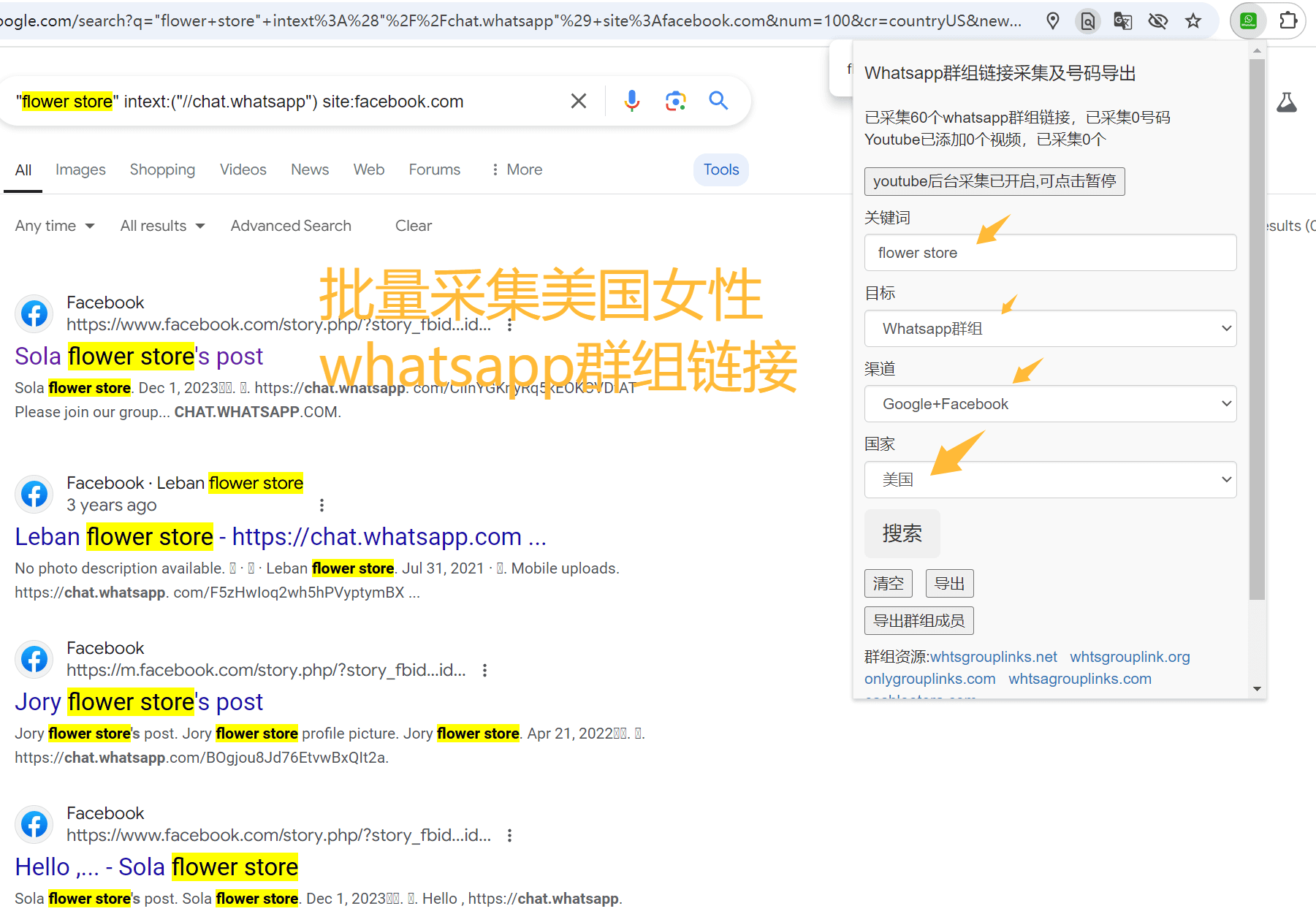Click the Facebook favicon of Leban flower store result
Viewport: 1316px width, 914px height.
coord(34,494)
